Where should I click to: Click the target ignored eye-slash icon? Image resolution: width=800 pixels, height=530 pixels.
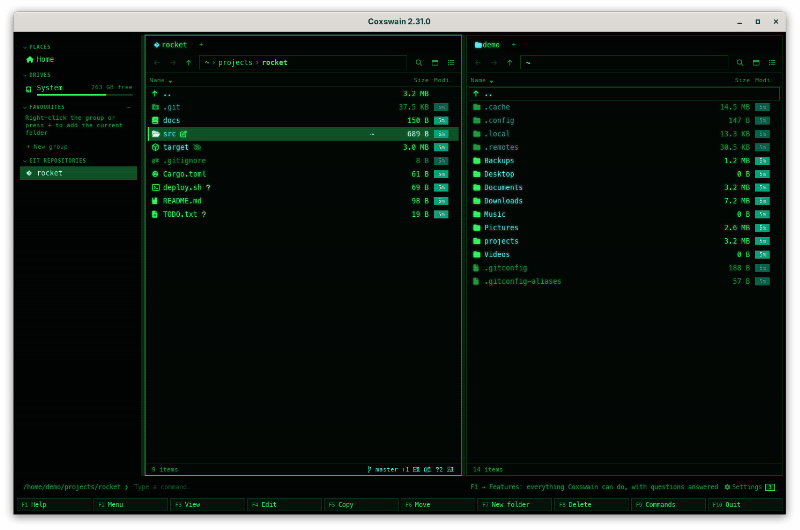[197, 147]
